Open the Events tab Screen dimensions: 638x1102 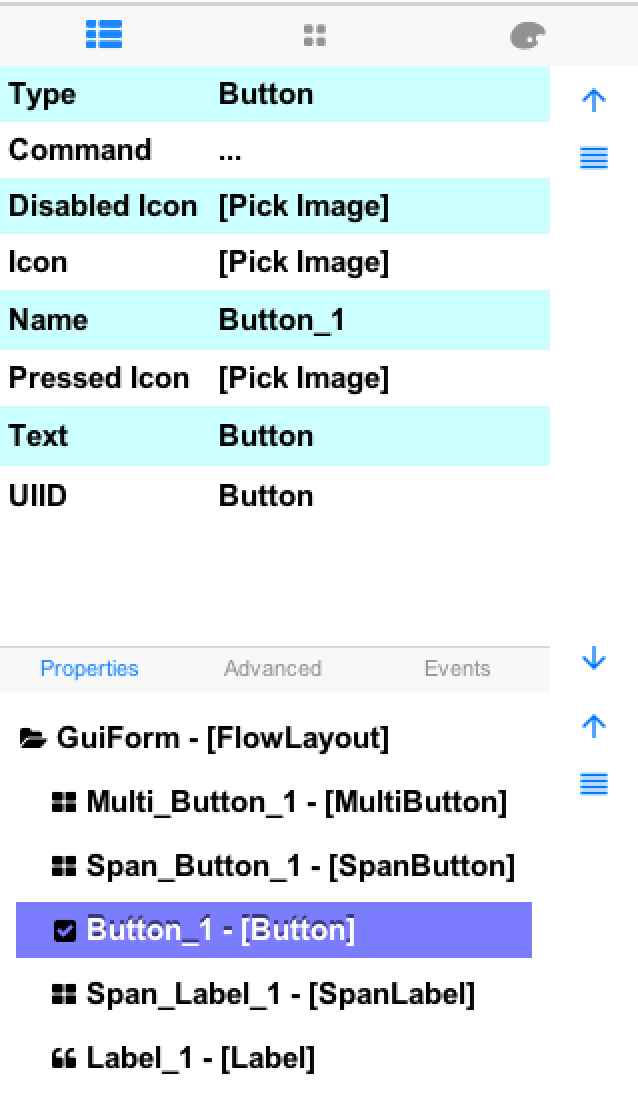pos(457,669)
